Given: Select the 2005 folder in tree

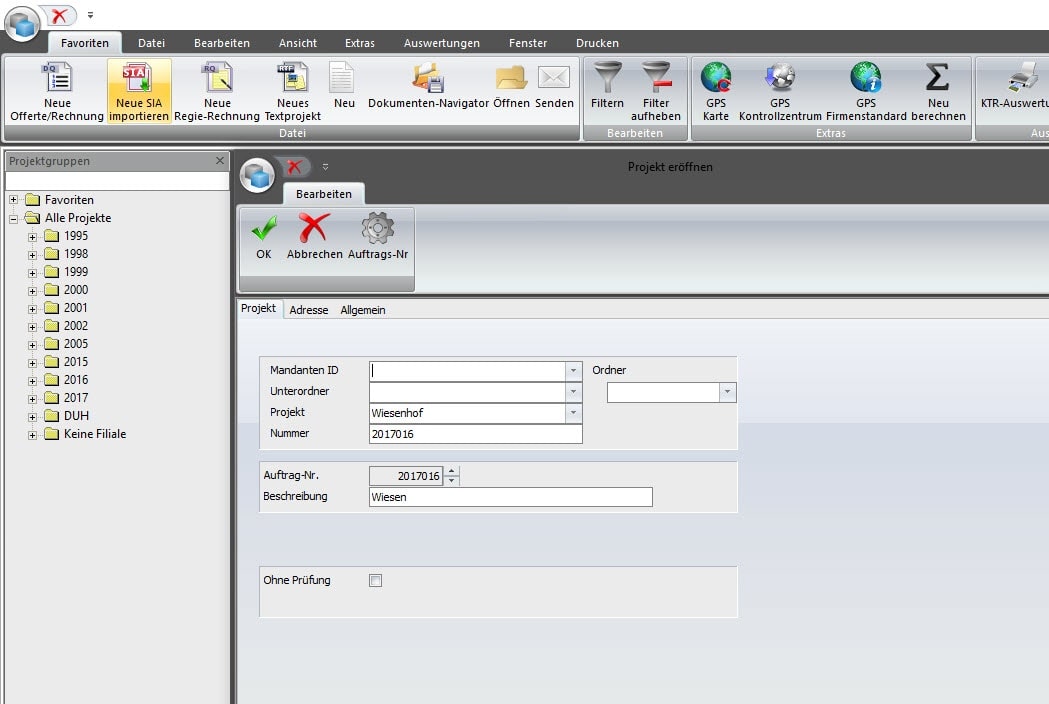Looking at the screenshot, I should click(76, 344).
